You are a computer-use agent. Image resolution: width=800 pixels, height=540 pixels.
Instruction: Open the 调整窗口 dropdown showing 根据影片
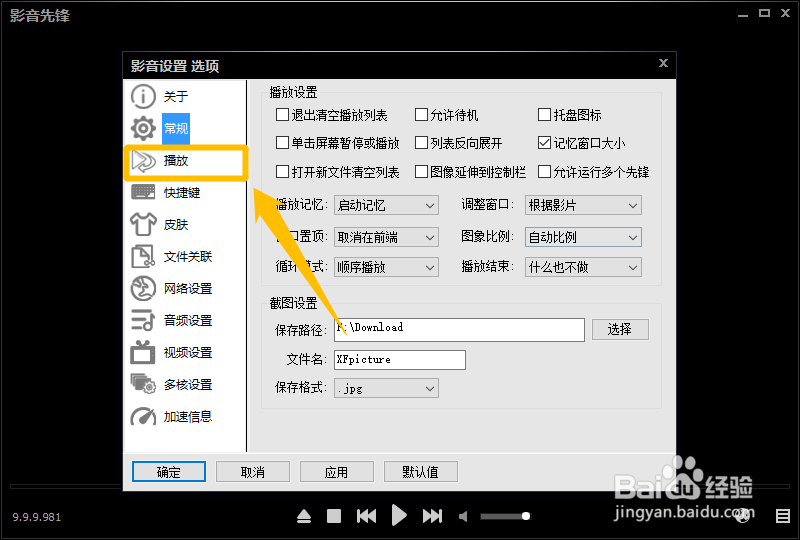(x=583, y=205)
